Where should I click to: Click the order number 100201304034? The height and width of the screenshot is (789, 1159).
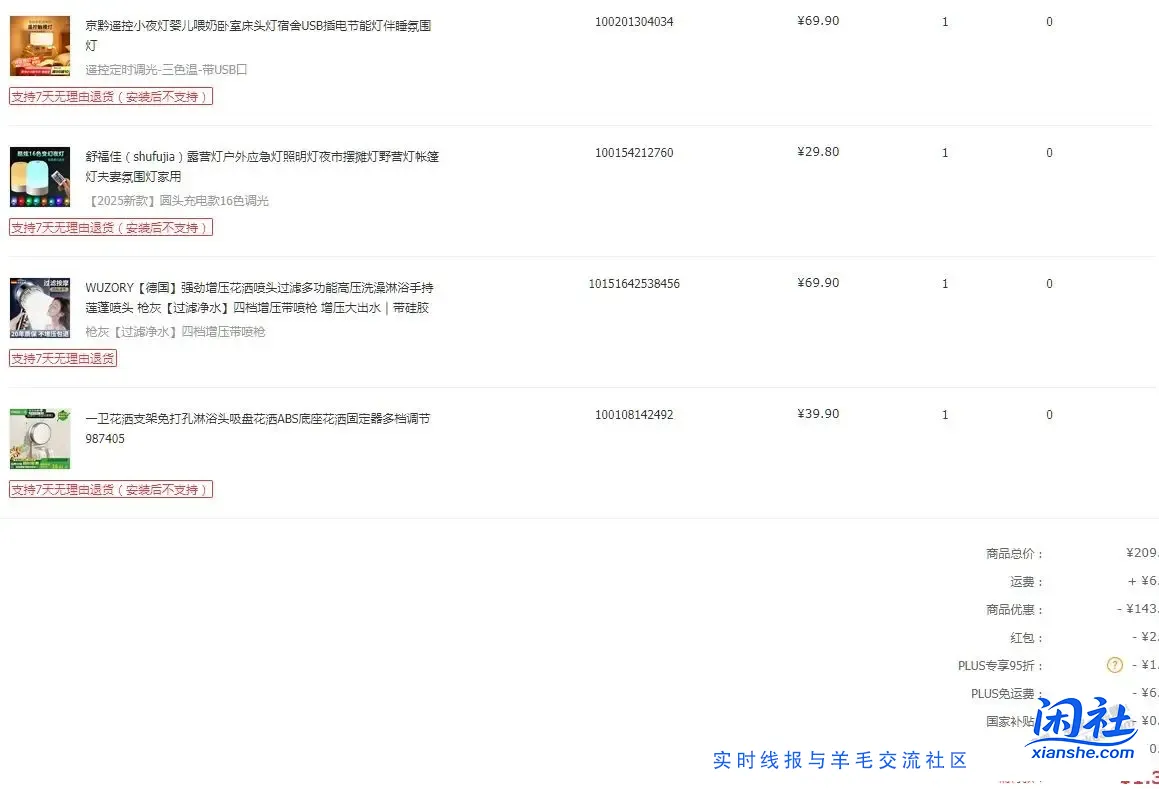632,20
